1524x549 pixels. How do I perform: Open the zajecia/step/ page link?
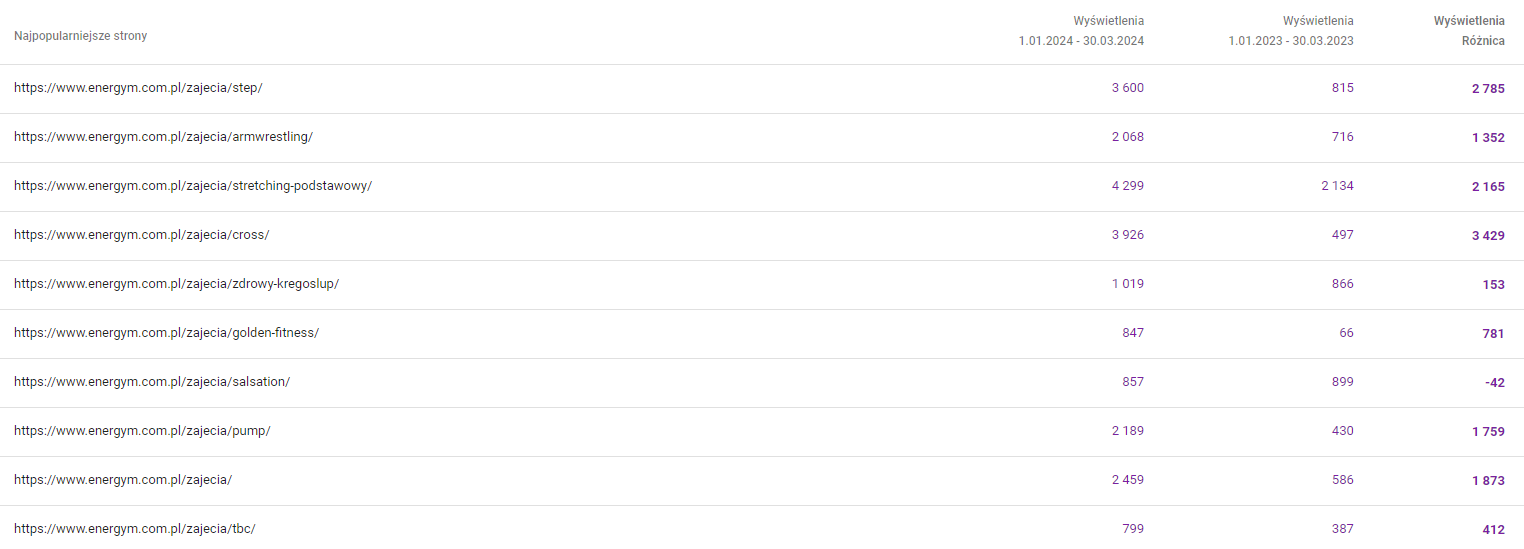pyautogui.click(x=138, y=88)
